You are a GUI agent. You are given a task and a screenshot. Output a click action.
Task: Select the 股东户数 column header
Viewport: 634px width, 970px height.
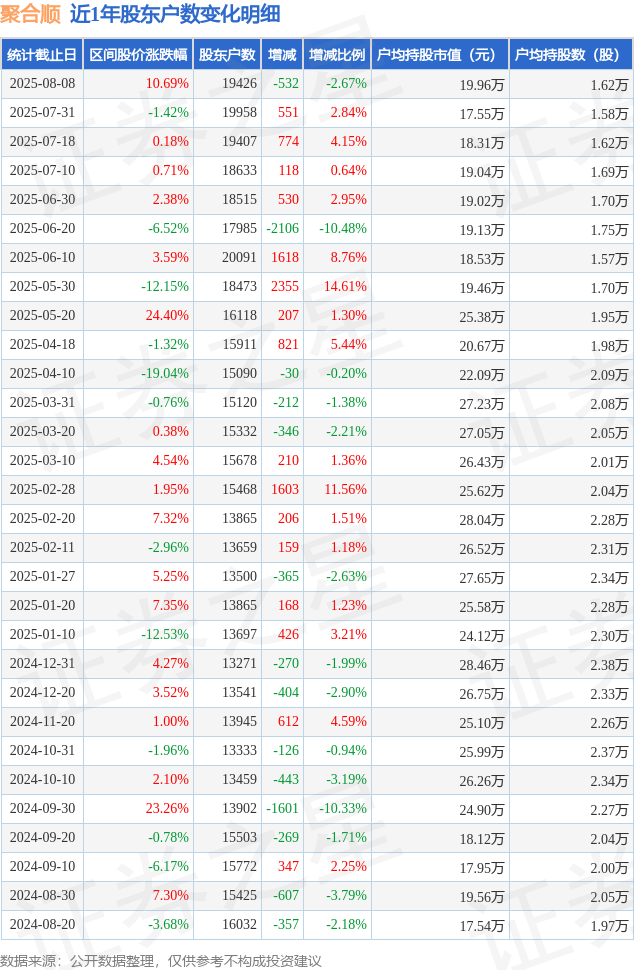point(226,54)
